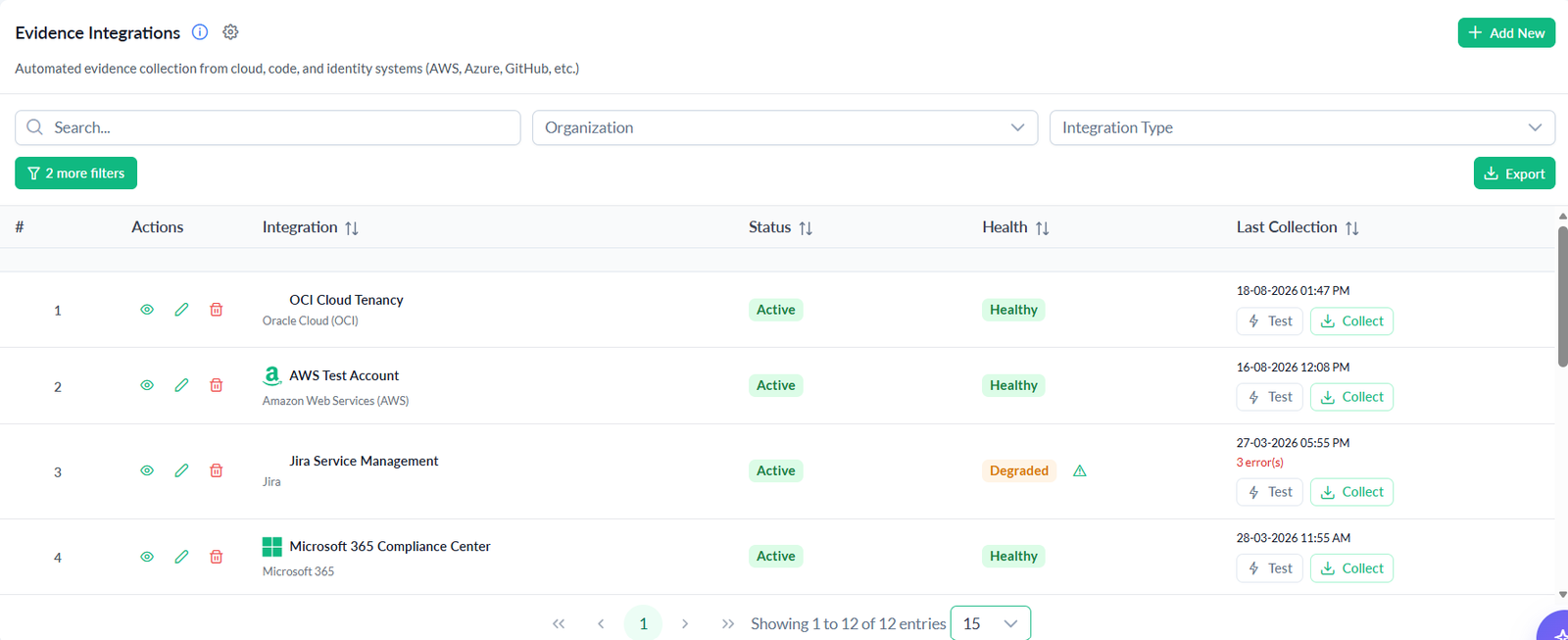
Task: Click the Degraded health badge
Action: coord(1019,470)
